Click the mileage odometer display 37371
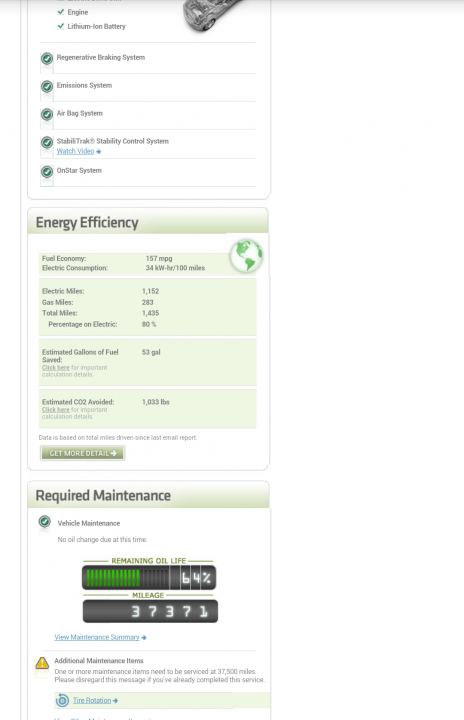The width and height of the screenshot is (464, 720). (x=150, y=611)
